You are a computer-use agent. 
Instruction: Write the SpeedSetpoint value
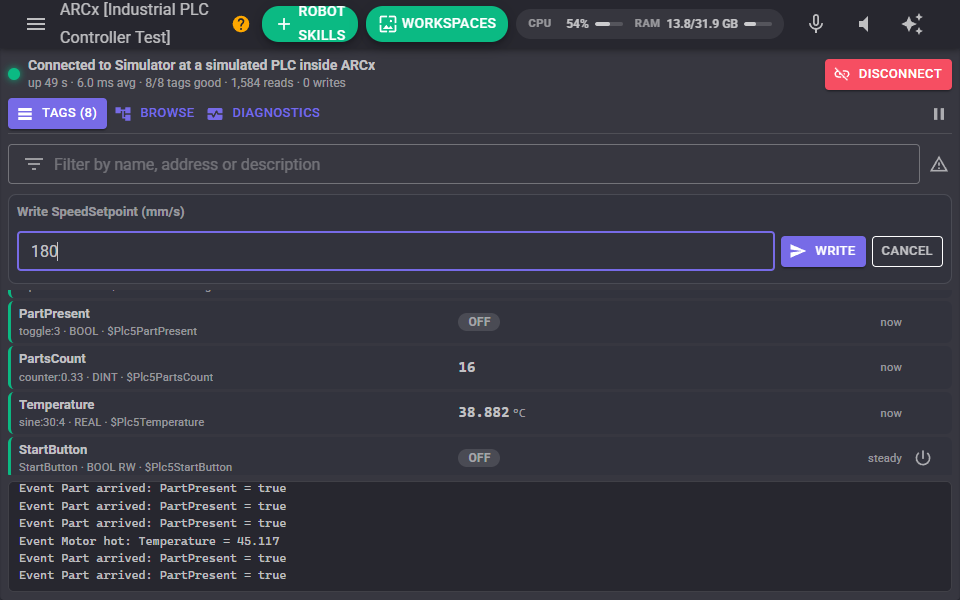(x=823, y=251)
